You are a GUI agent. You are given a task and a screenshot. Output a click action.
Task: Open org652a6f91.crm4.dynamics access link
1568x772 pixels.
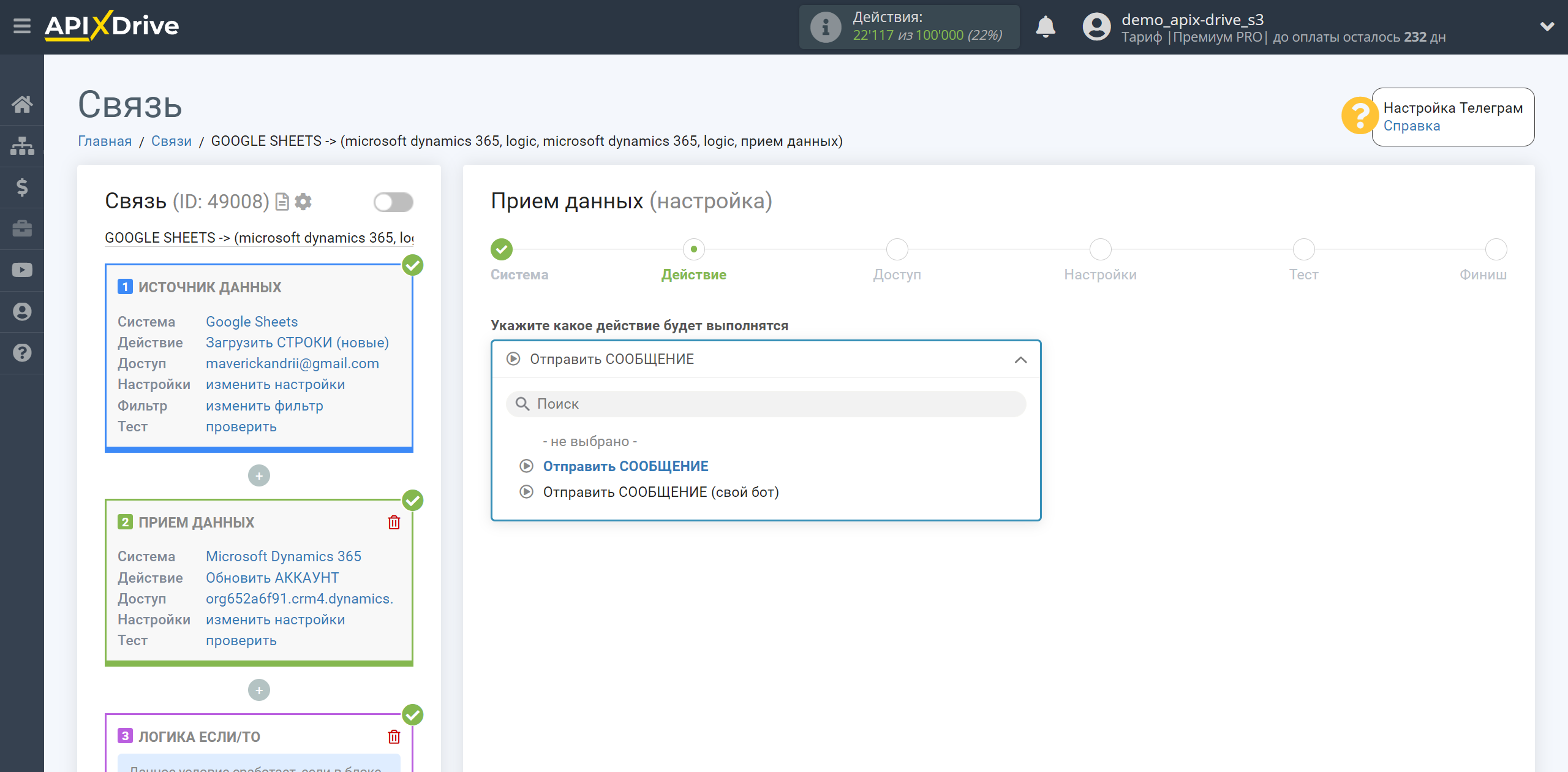300,599
